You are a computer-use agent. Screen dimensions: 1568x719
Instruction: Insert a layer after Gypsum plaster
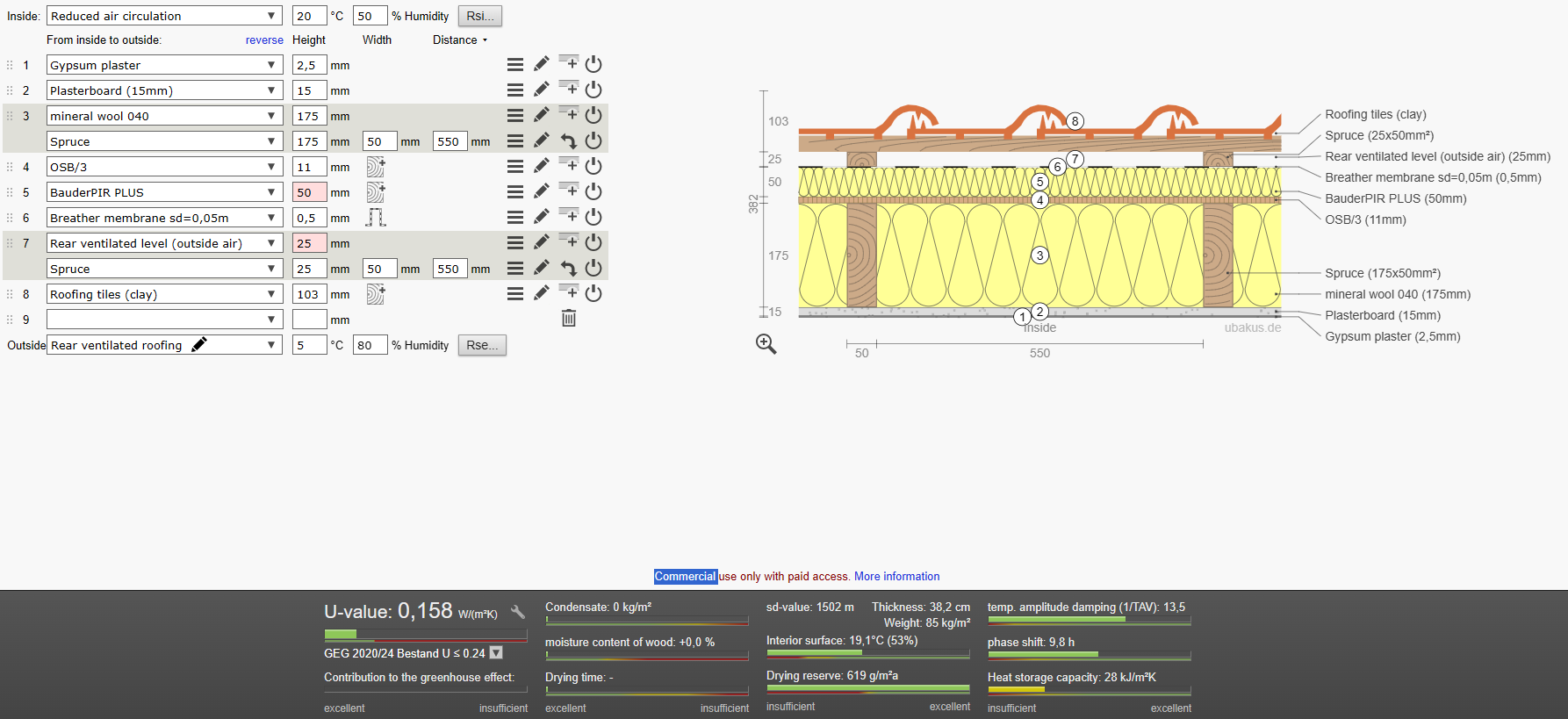(x=569, y=63)
